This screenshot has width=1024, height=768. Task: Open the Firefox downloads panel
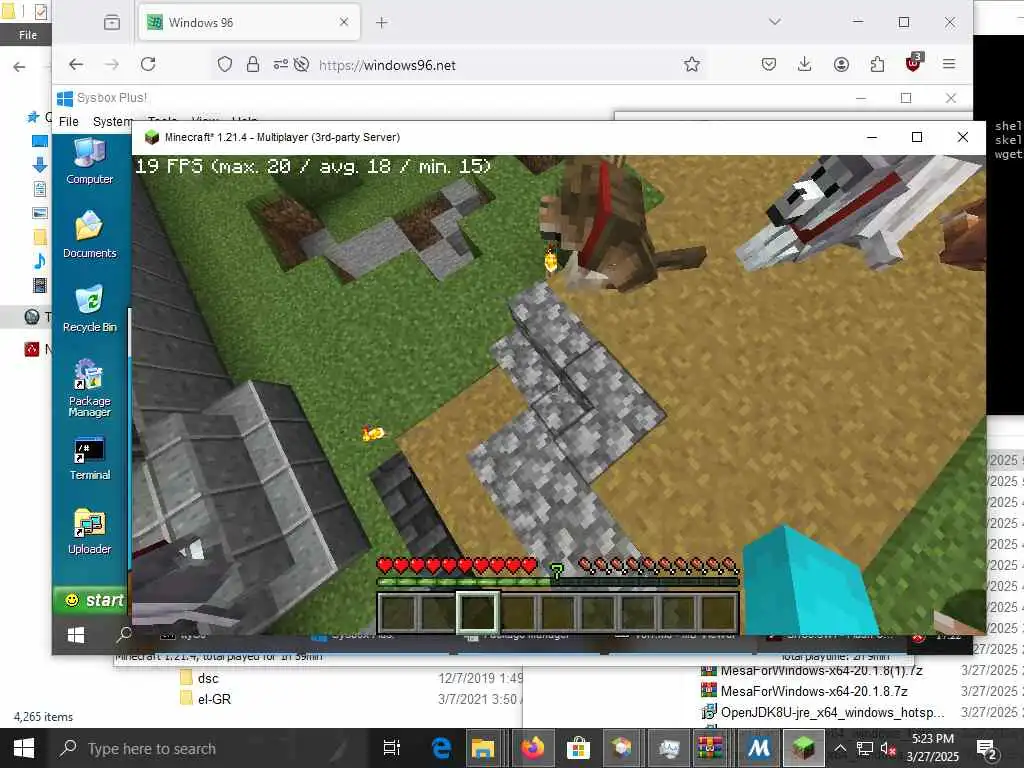805,64
